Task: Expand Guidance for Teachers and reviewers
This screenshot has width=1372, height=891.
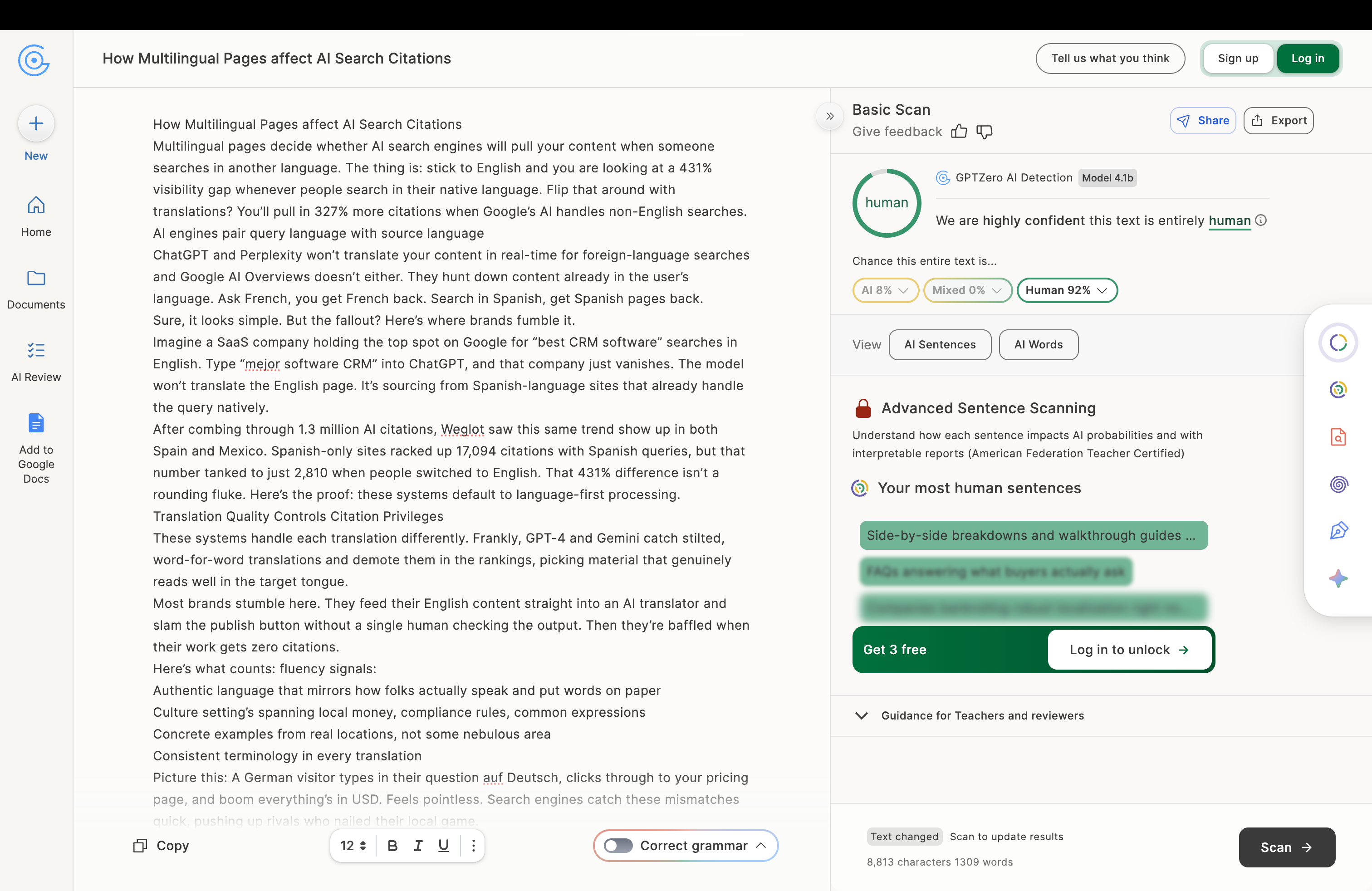Action: click(x=969, y=715)
